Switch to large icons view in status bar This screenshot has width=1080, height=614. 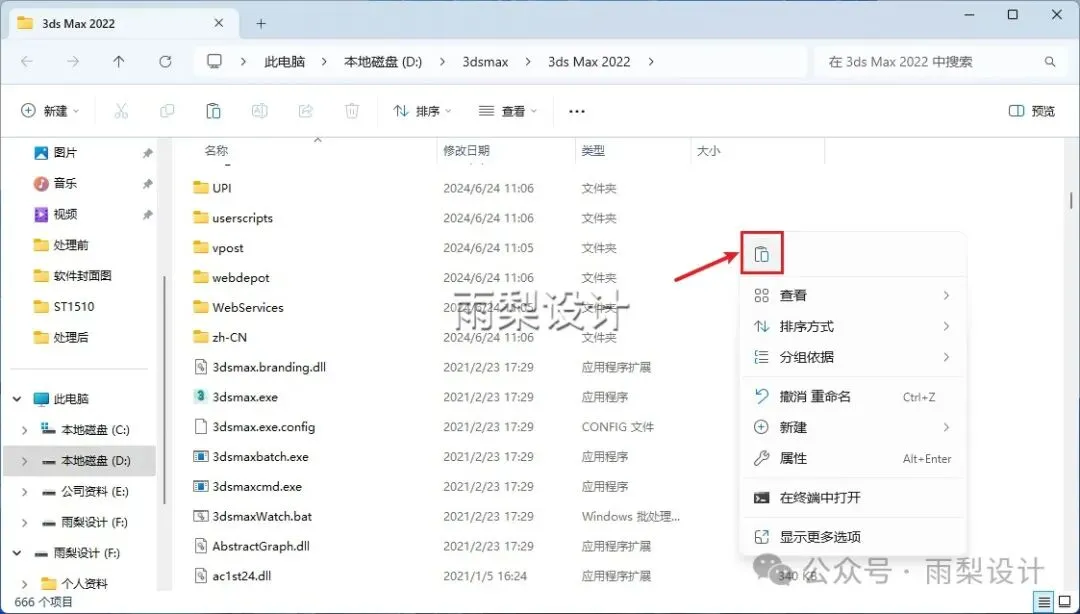tap(1064, 602)
